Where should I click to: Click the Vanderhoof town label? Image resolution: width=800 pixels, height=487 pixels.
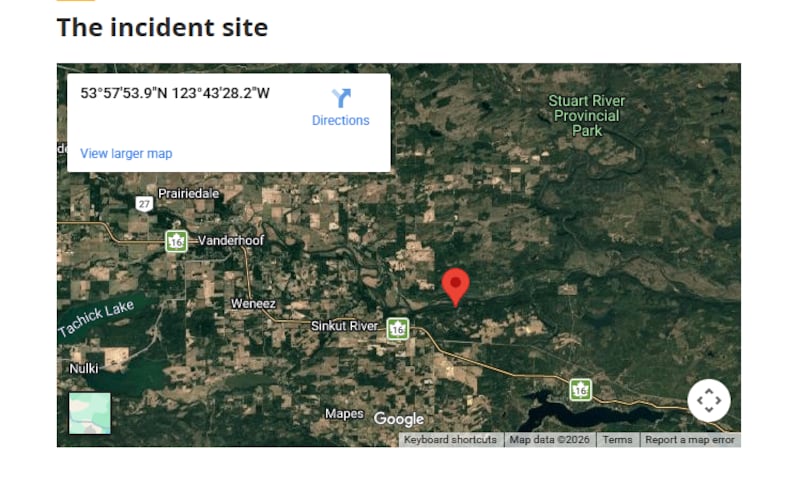coord(231,240)
